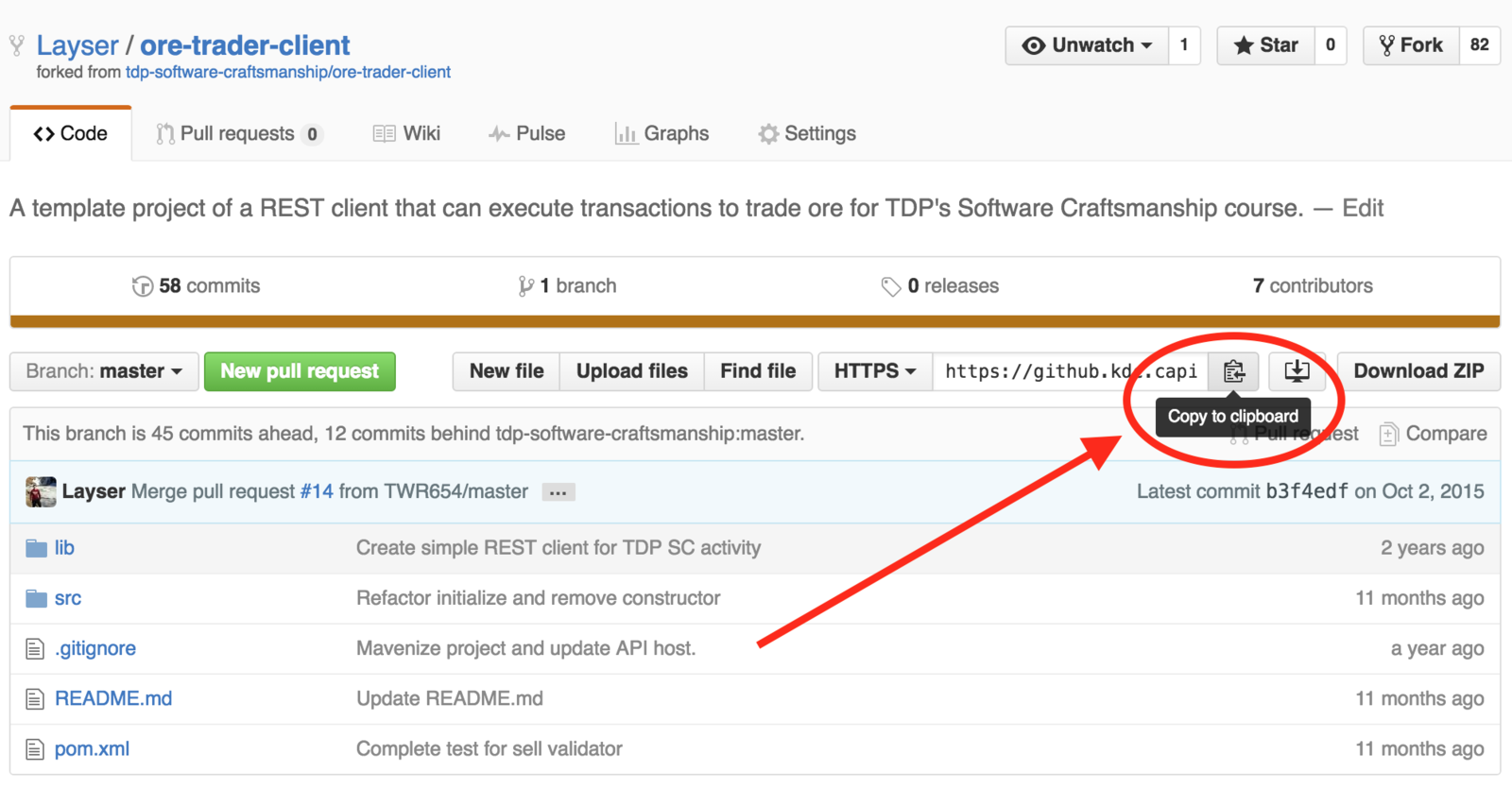Open commit 'Update README.md'
Screen dimensions: 1512x789
pyautogui.click(x=450, y=699)
